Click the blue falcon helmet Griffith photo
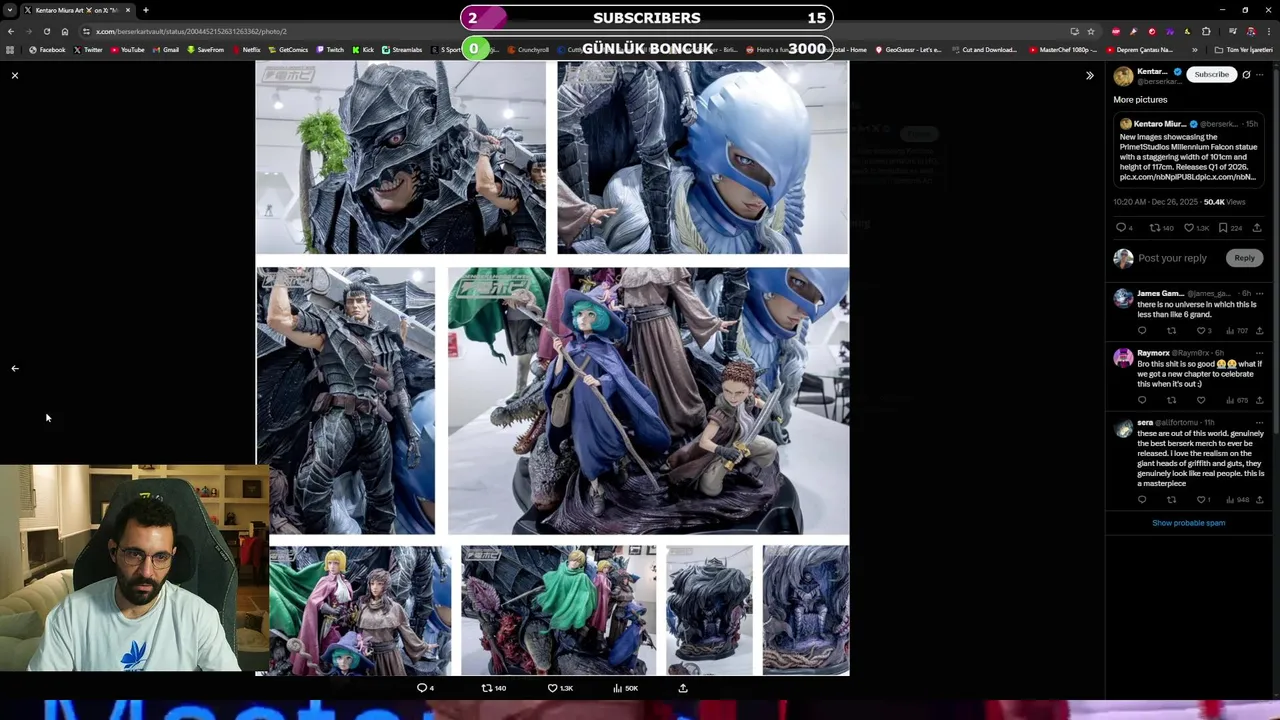 (702, 157)
